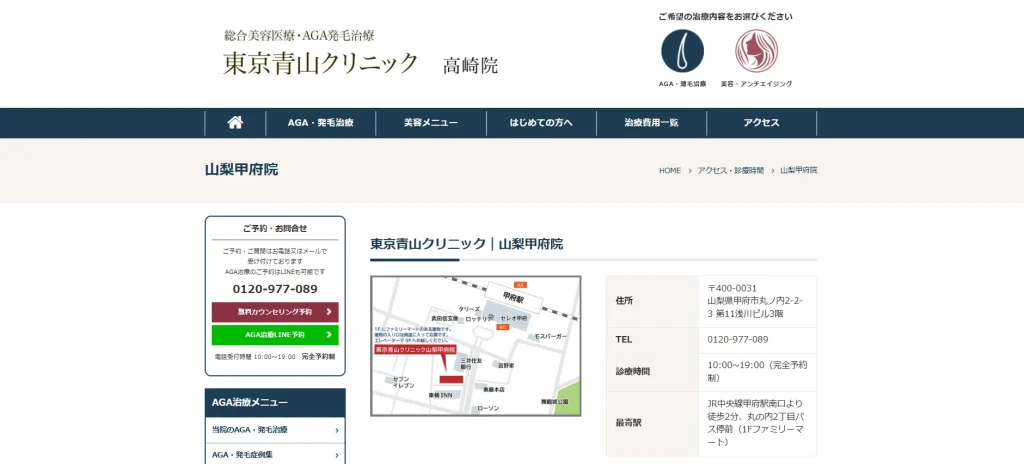The image size is (1024, 464).
Task: Open アクセス・診療時間 breadcrumb link
Action: point(730,170)
